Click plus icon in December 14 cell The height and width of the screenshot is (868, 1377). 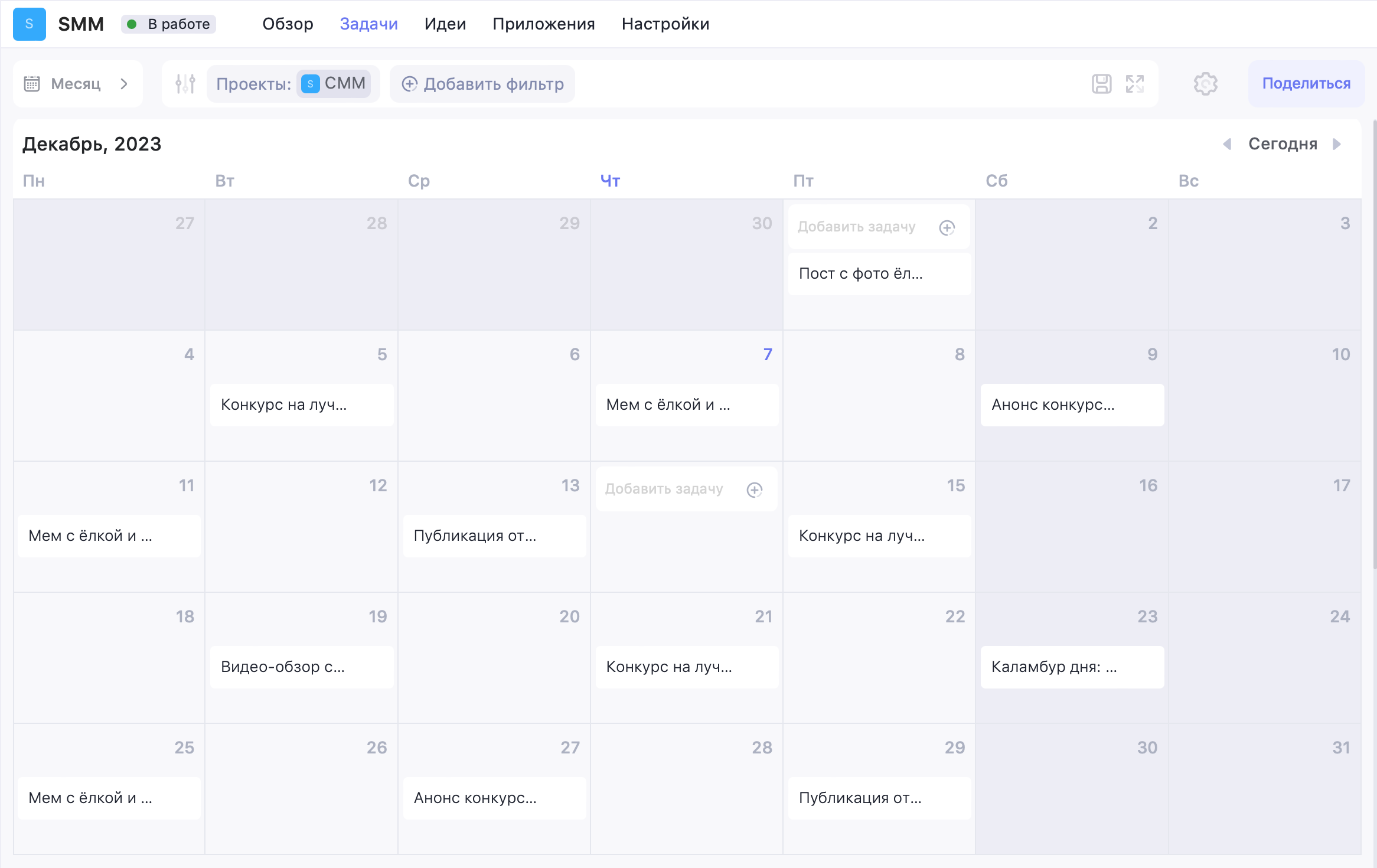coord(755,490)
